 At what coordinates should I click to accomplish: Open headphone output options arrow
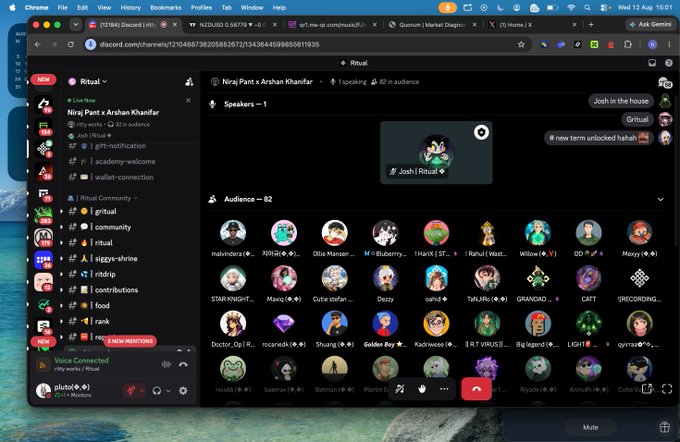click(x=168, y=391)
